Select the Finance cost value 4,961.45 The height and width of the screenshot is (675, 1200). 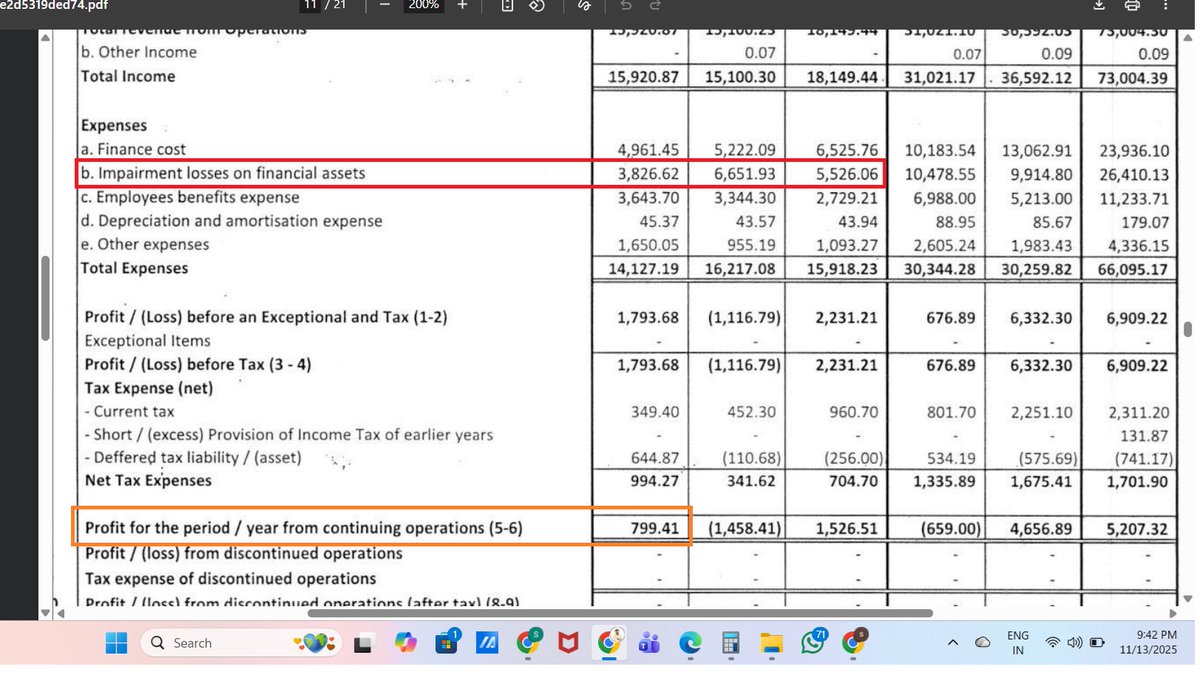tap(648, 149)
